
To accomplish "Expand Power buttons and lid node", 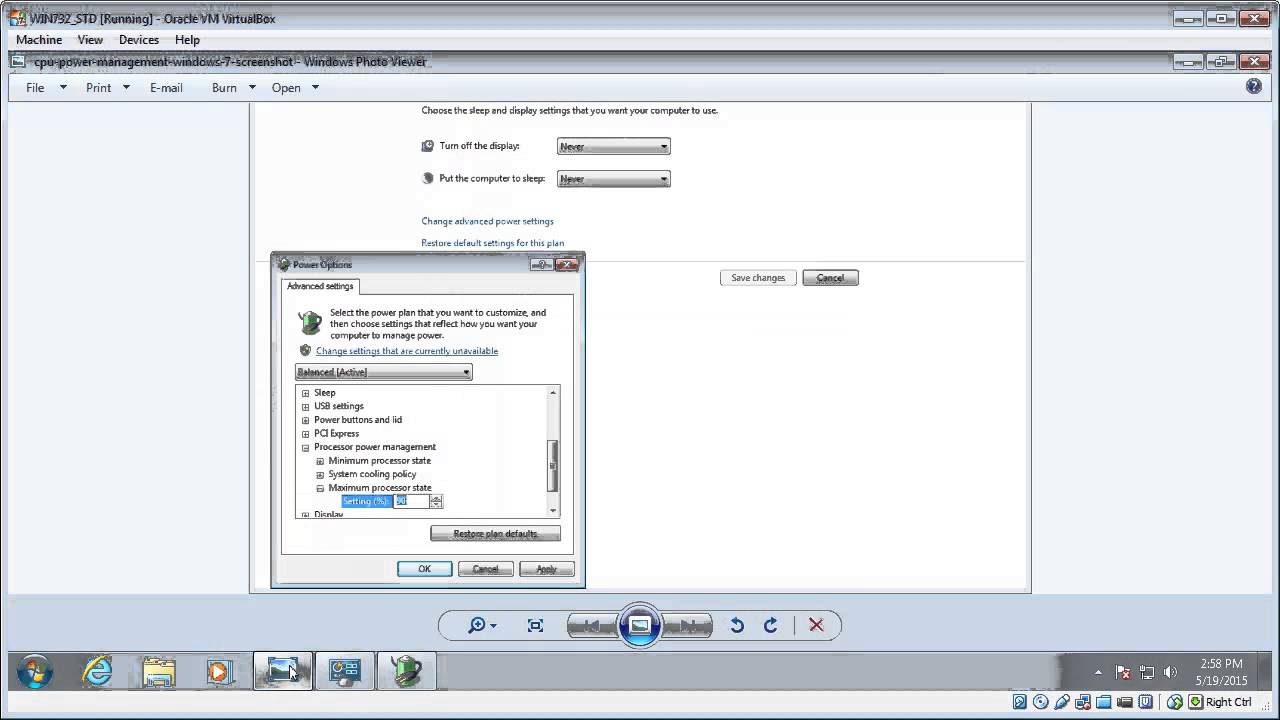I will (306, 420).
